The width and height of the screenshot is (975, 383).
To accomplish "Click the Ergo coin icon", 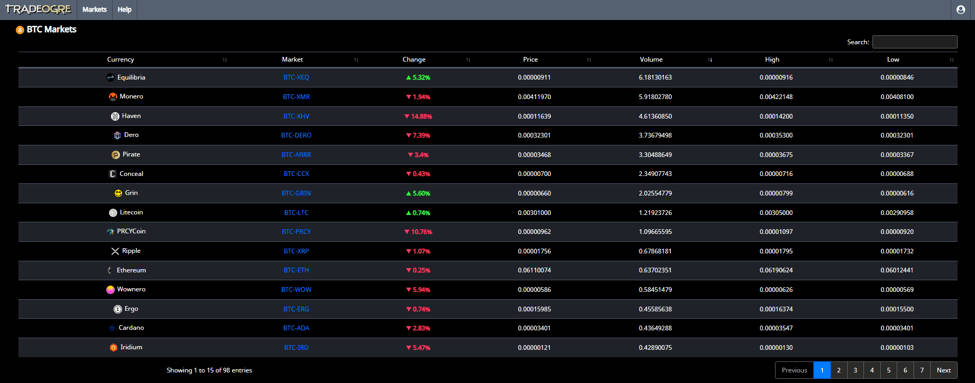I will (118, 309).
